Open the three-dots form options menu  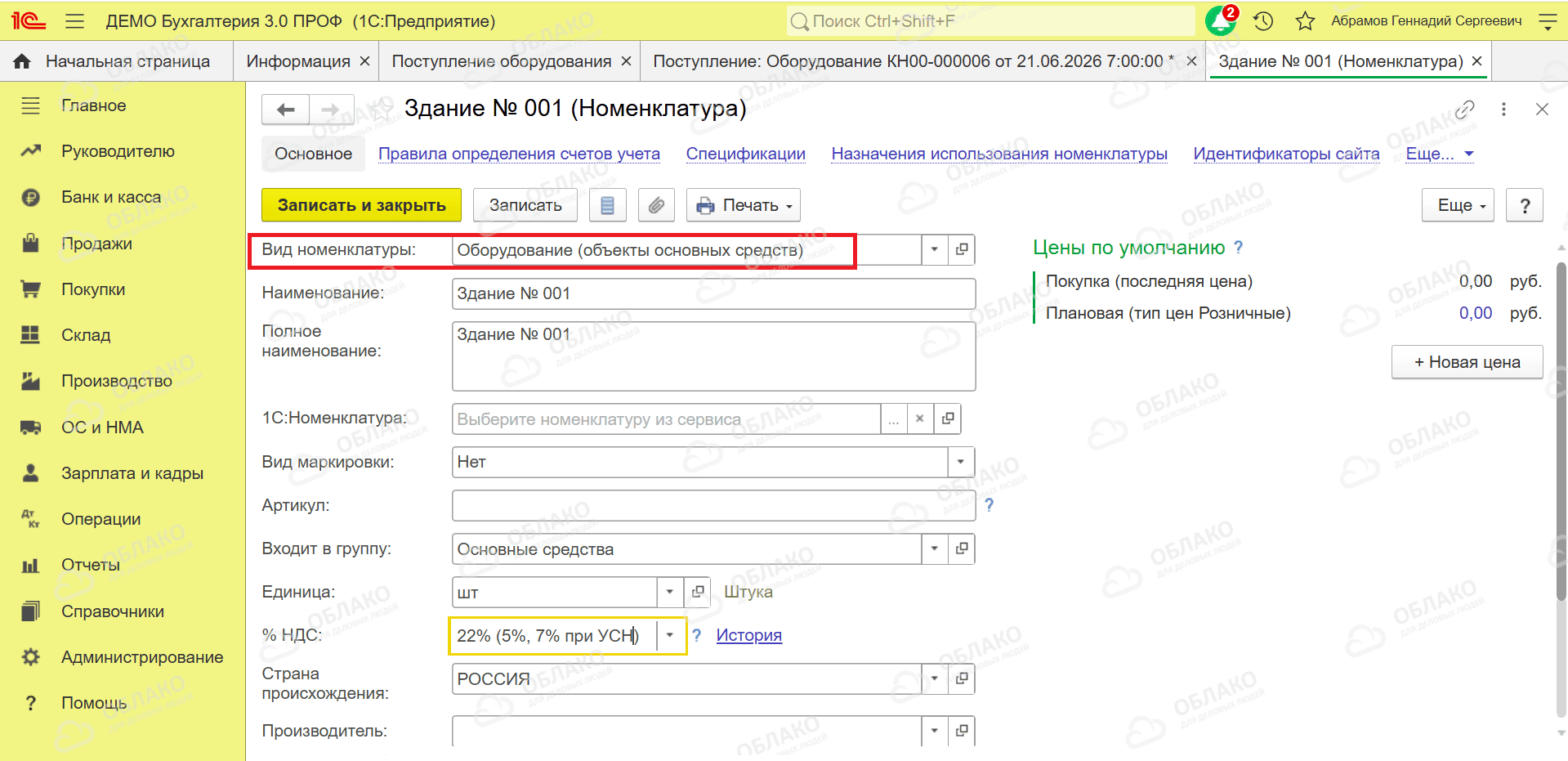click(1503, 109)
